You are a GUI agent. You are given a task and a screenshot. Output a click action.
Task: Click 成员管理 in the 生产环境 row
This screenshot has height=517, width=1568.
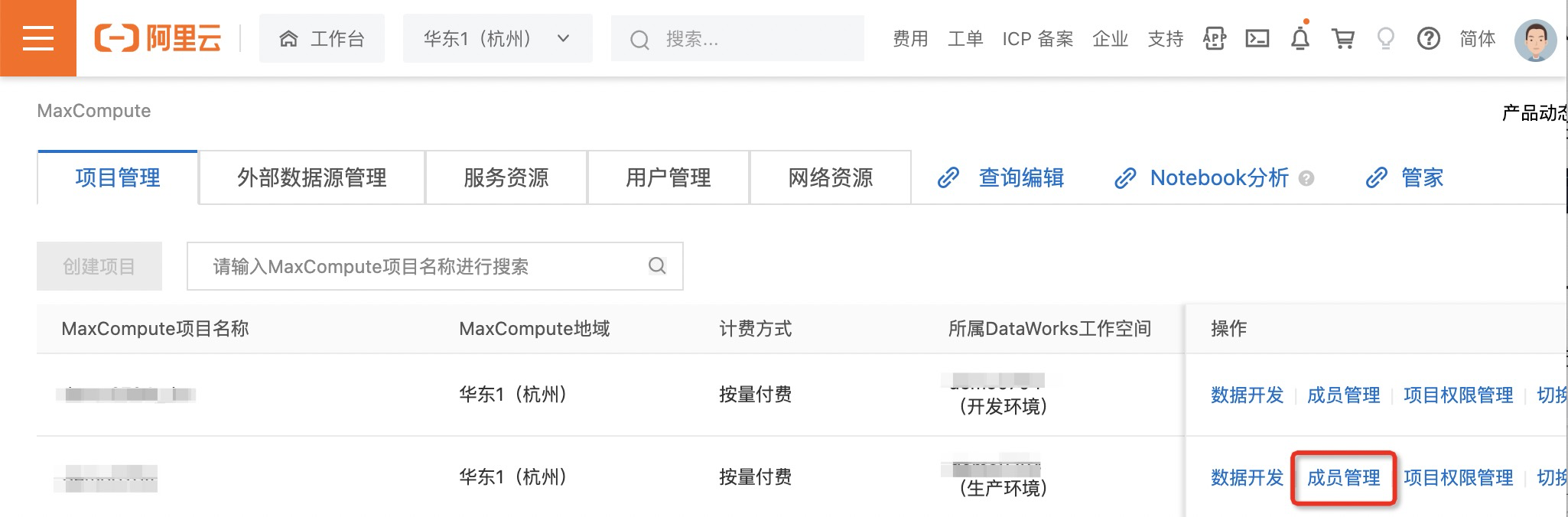pyautogui.click(x=1343, y=477)
